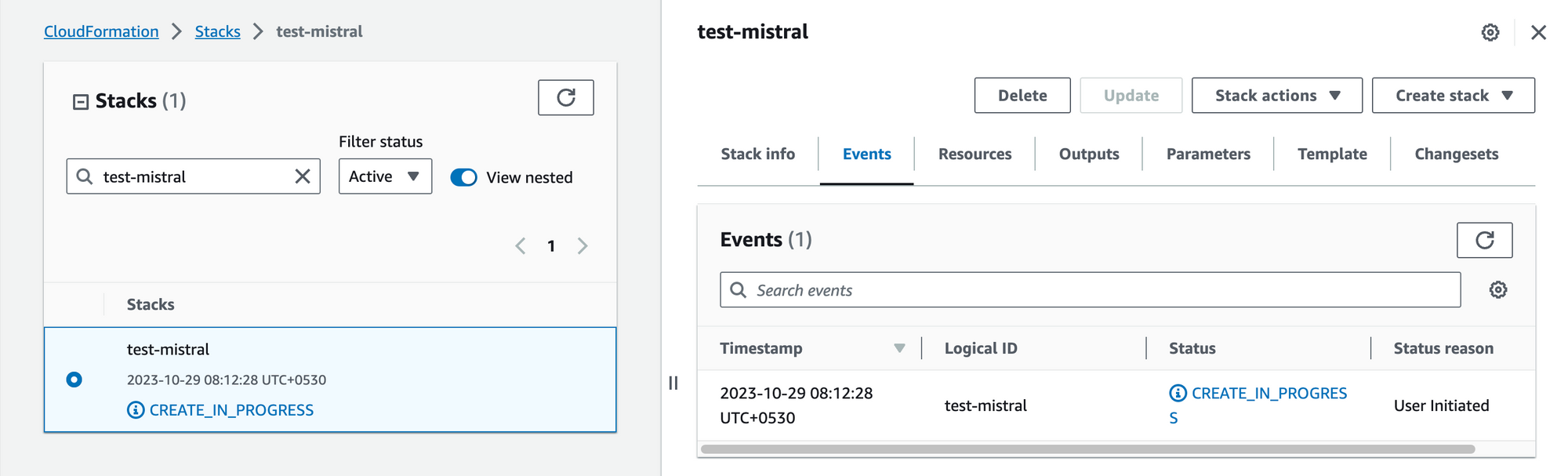This screenshot has width=1568, height=476.
Task: Select the test-mistral stack radio button
Action: [x=74, y=380]
